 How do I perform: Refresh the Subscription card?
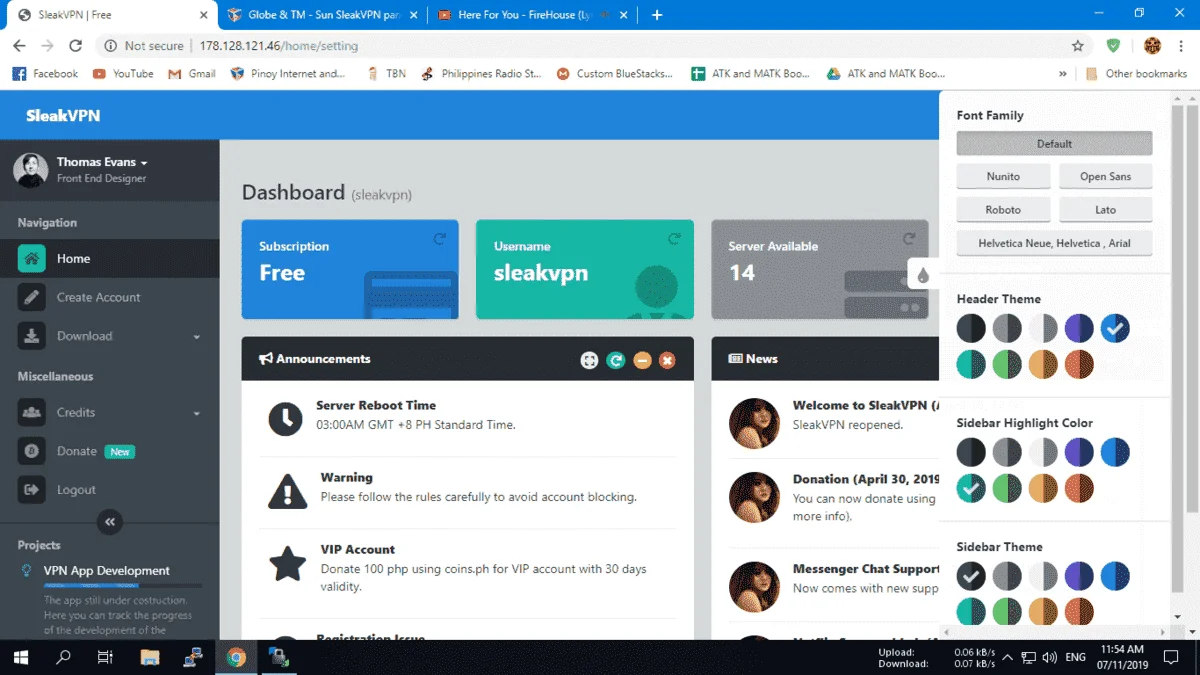pos(439,238)
